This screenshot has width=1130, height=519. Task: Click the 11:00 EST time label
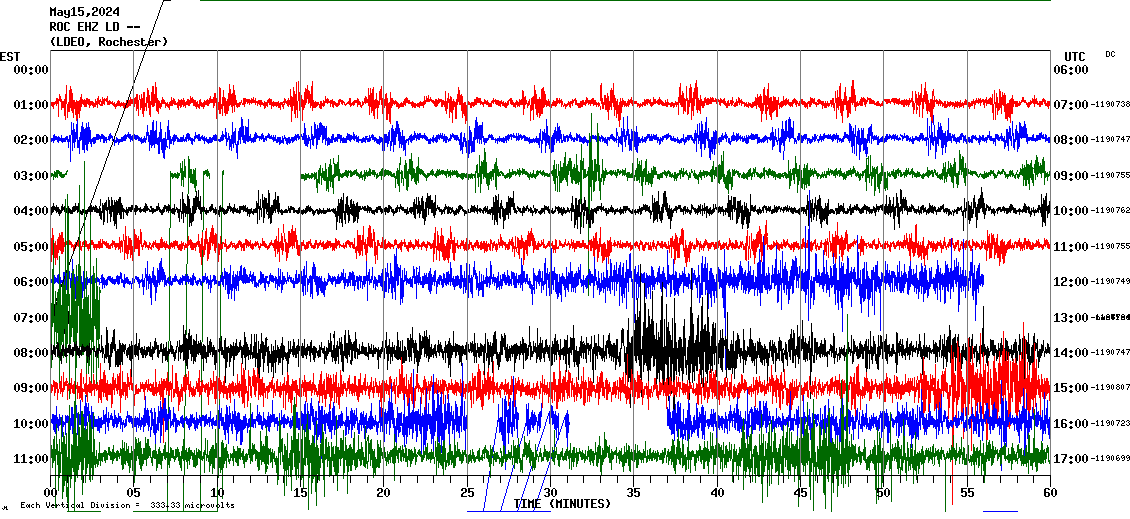31,459
